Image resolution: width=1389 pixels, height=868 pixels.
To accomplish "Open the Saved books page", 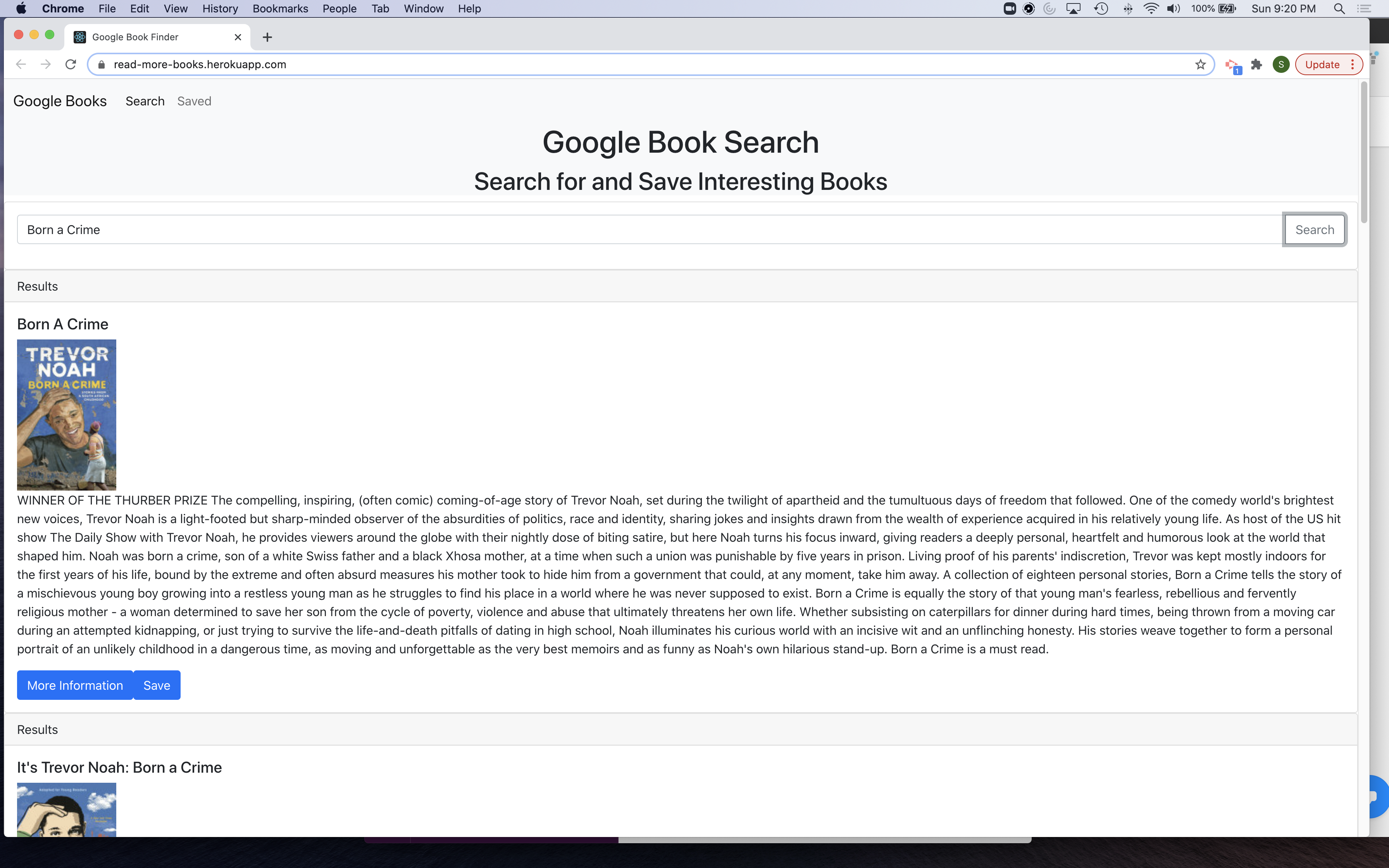I will click(194, 101).
